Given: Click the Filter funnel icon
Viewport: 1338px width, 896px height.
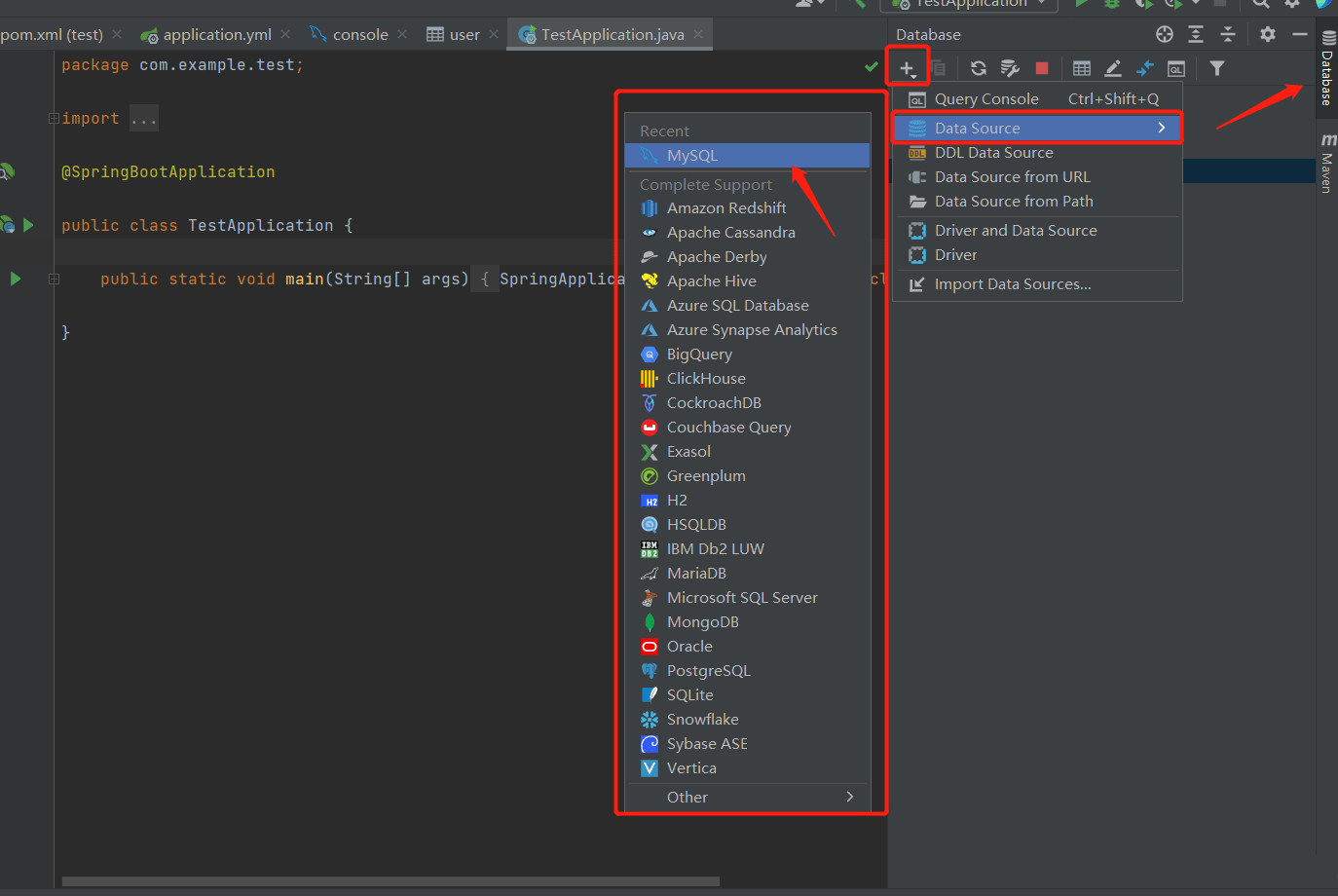Looking at the screenshot, I should [x=1216, y=68].
